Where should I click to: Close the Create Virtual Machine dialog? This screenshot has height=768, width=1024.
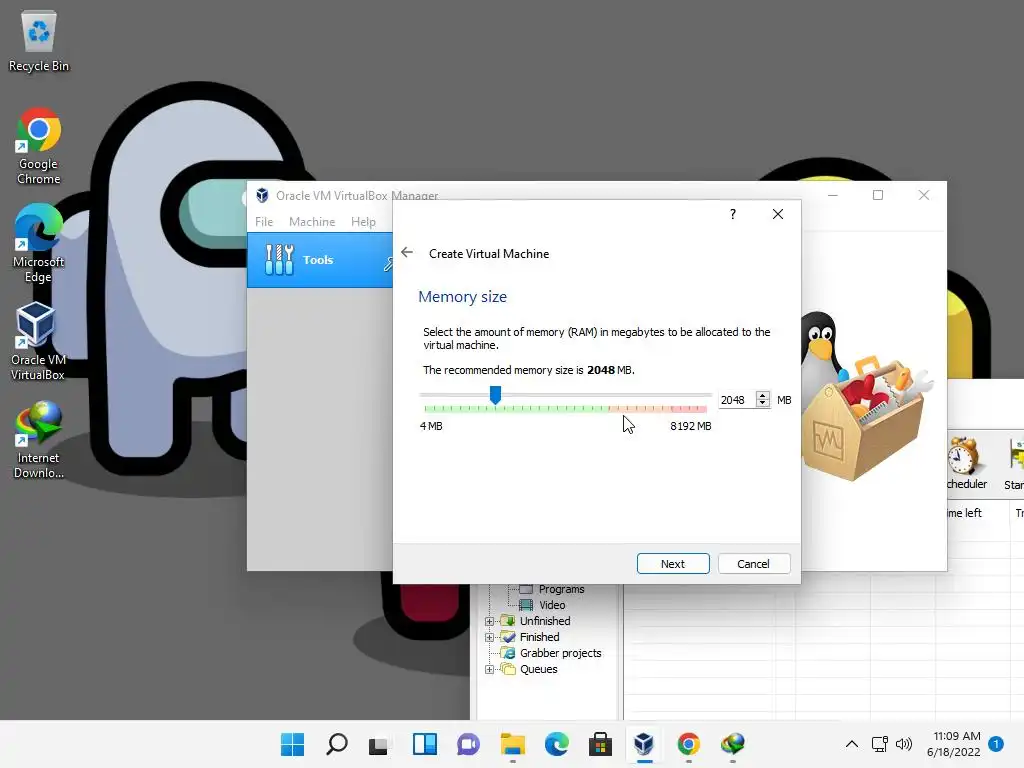click(x=778, y=214)
